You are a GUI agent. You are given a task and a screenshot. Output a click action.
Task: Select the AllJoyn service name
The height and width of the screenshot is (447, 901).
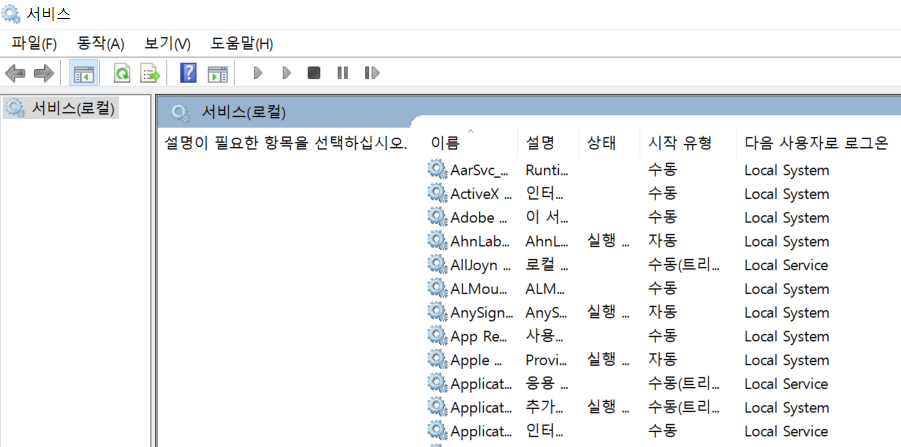[481, 265]
